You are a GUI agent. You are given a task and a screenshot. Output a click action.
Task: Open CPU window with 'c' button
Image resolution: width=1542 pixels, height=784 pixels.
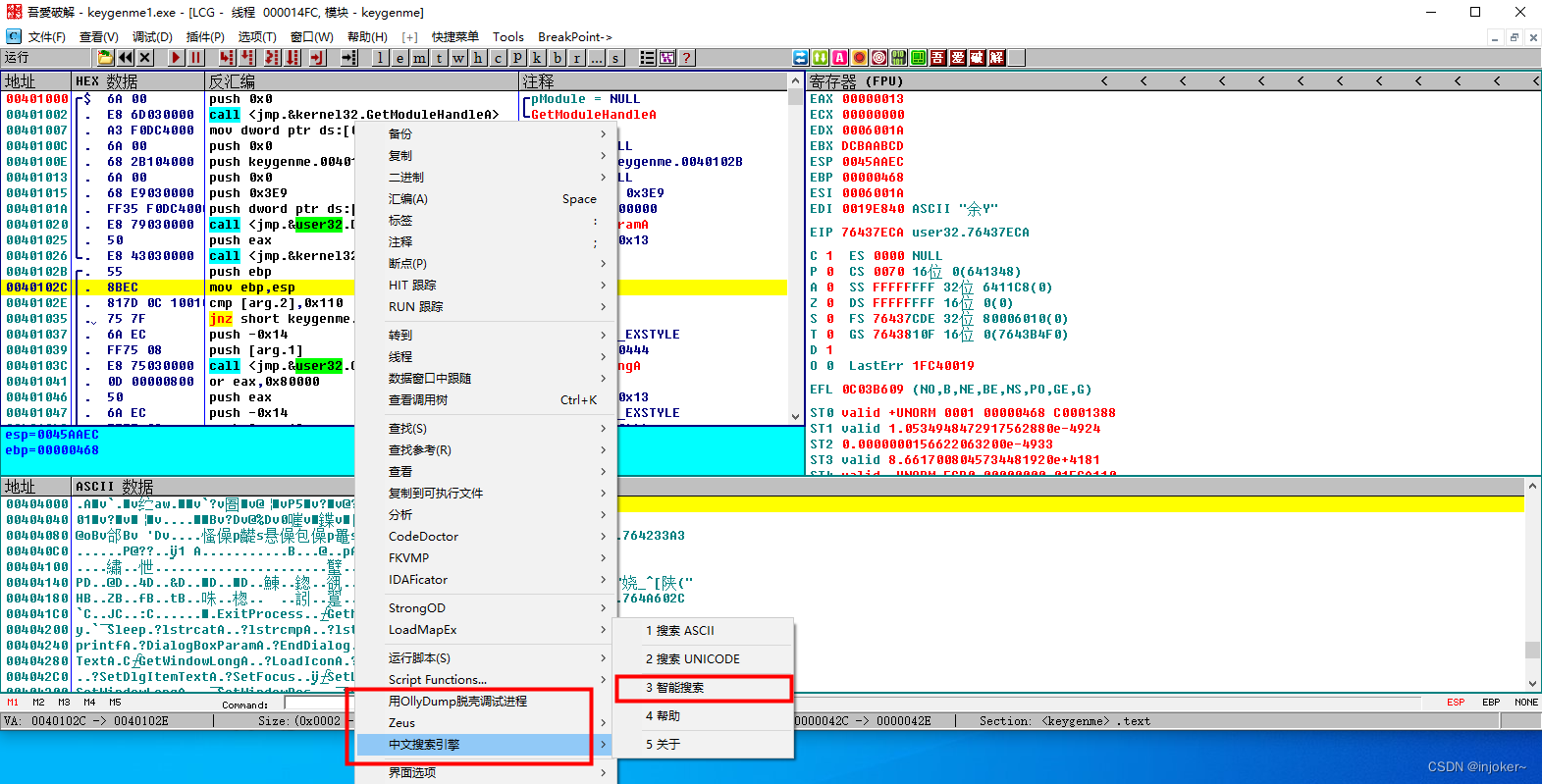click(x=498, y=58)
